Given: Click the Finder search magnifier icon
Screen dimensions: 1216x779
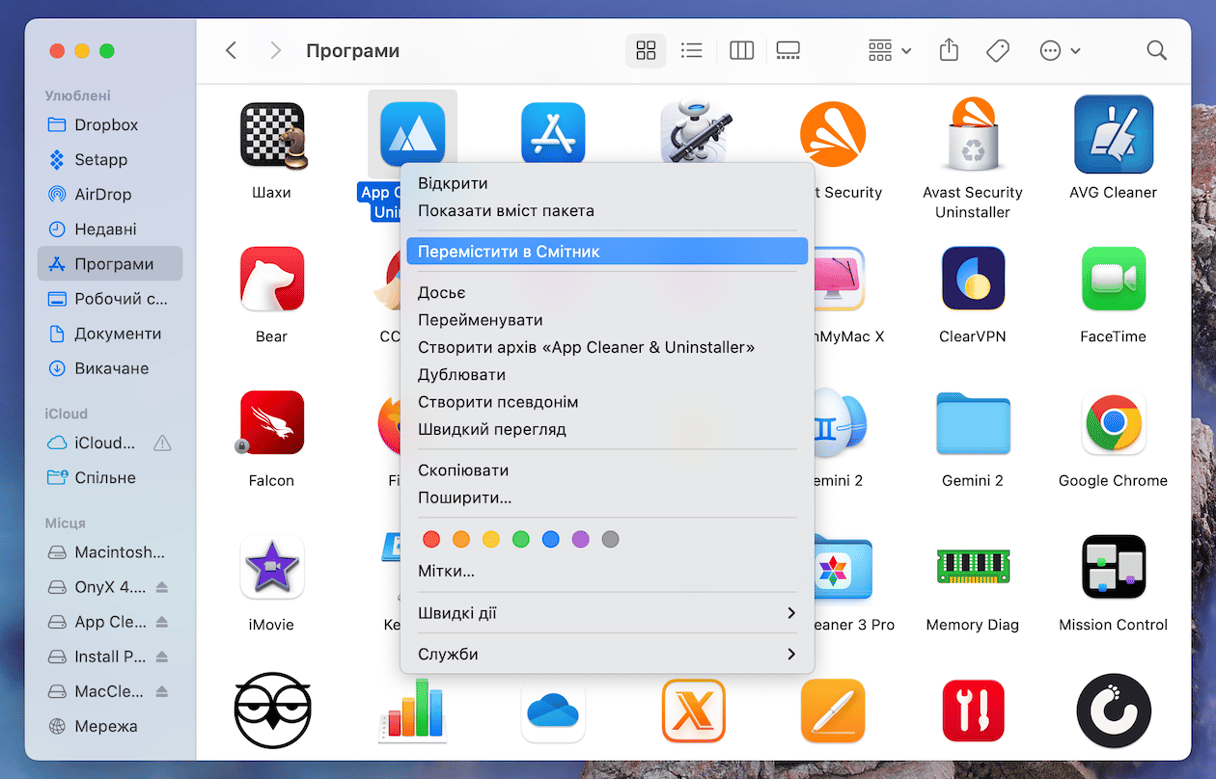Looking at the screenshot, I should pos(1156,50).
